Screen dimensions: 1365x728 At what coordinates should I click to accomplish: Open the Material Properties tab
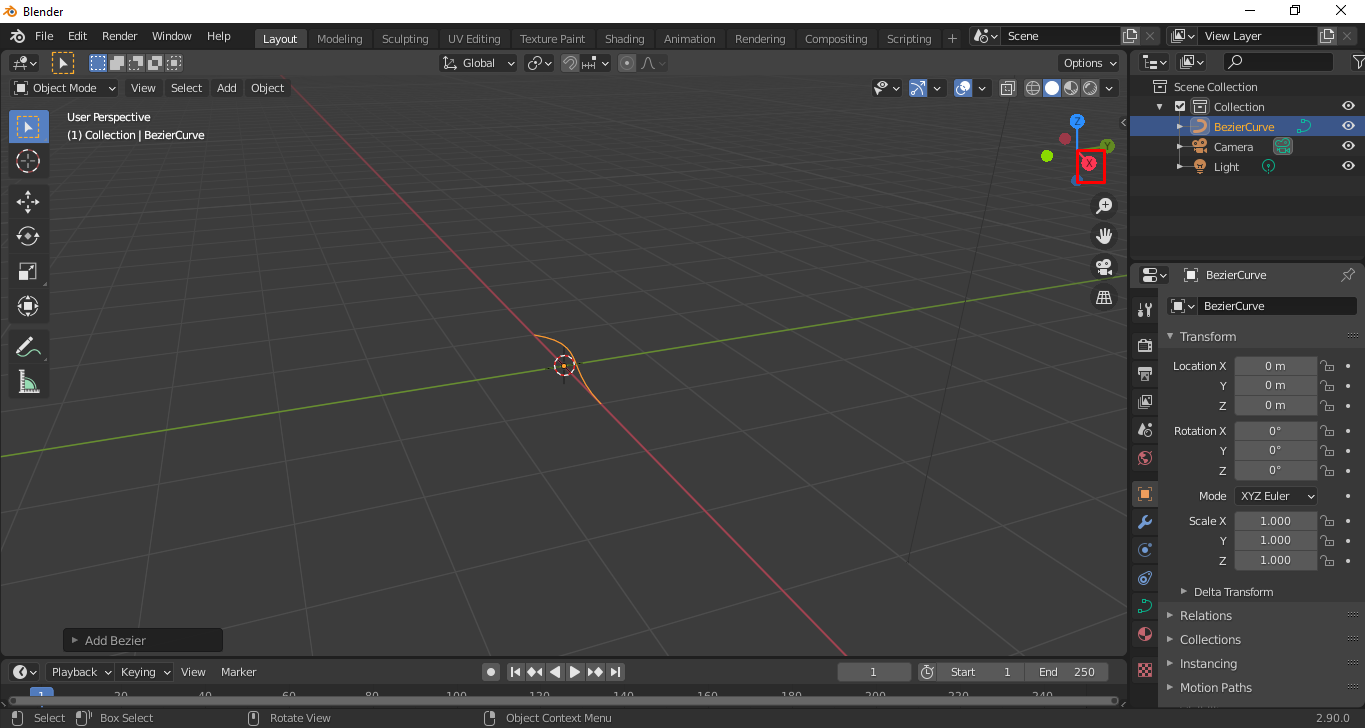(x=1144, y=634)
